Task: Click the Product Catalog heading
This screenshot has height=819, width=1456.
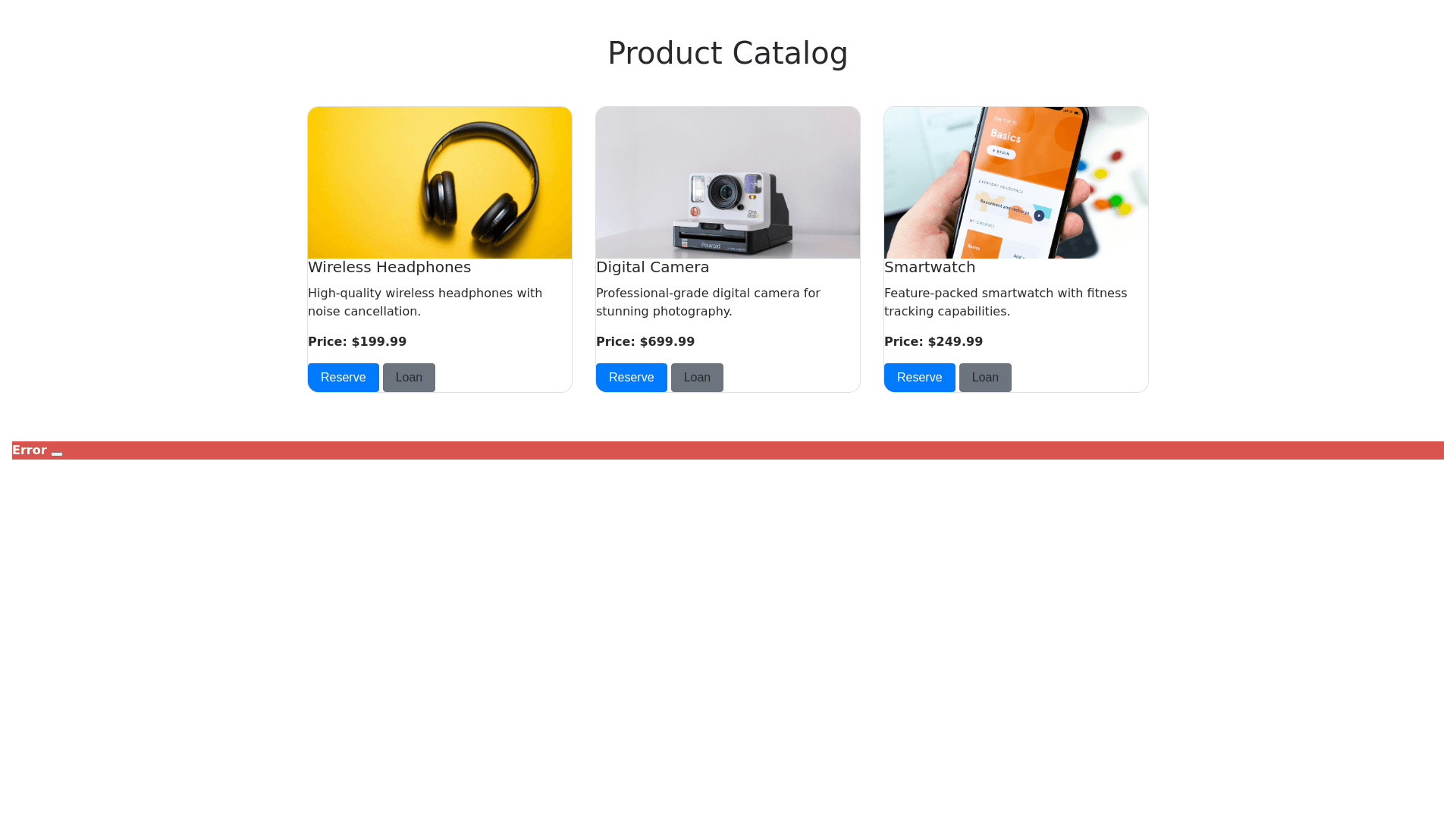Action: click(x=728, y=53)
